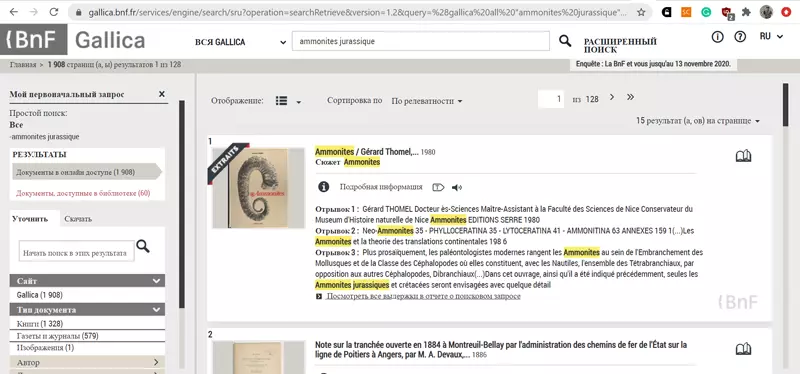Click the magnifier beside refine results field
The image size is (800, 374).
(x=143, y=247)
